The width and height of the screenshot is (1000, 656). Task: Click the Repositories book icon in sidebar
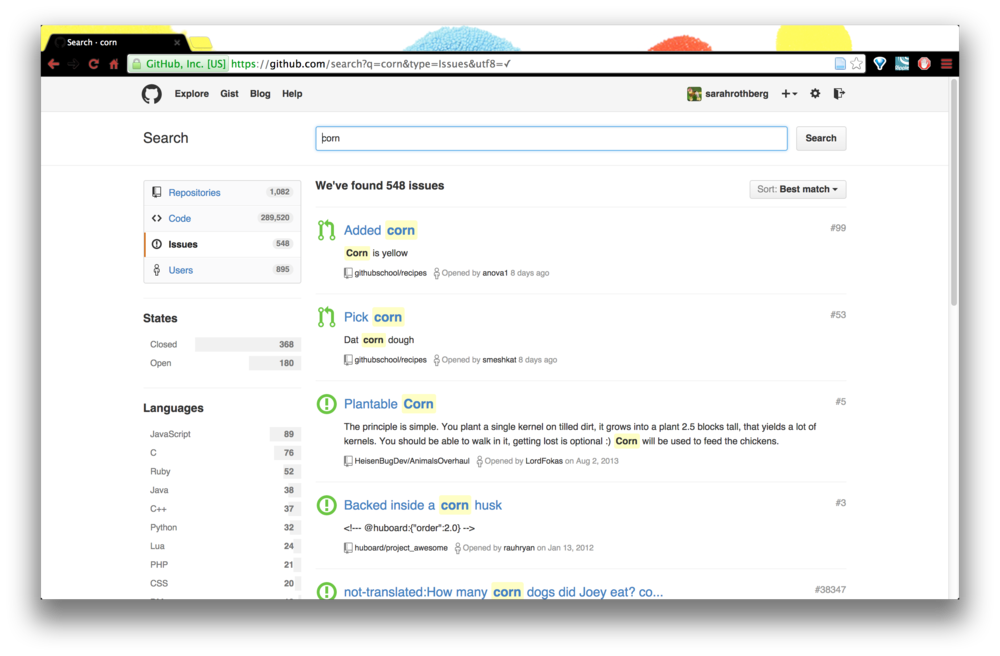pyautogui.click(x=157, y=192)
